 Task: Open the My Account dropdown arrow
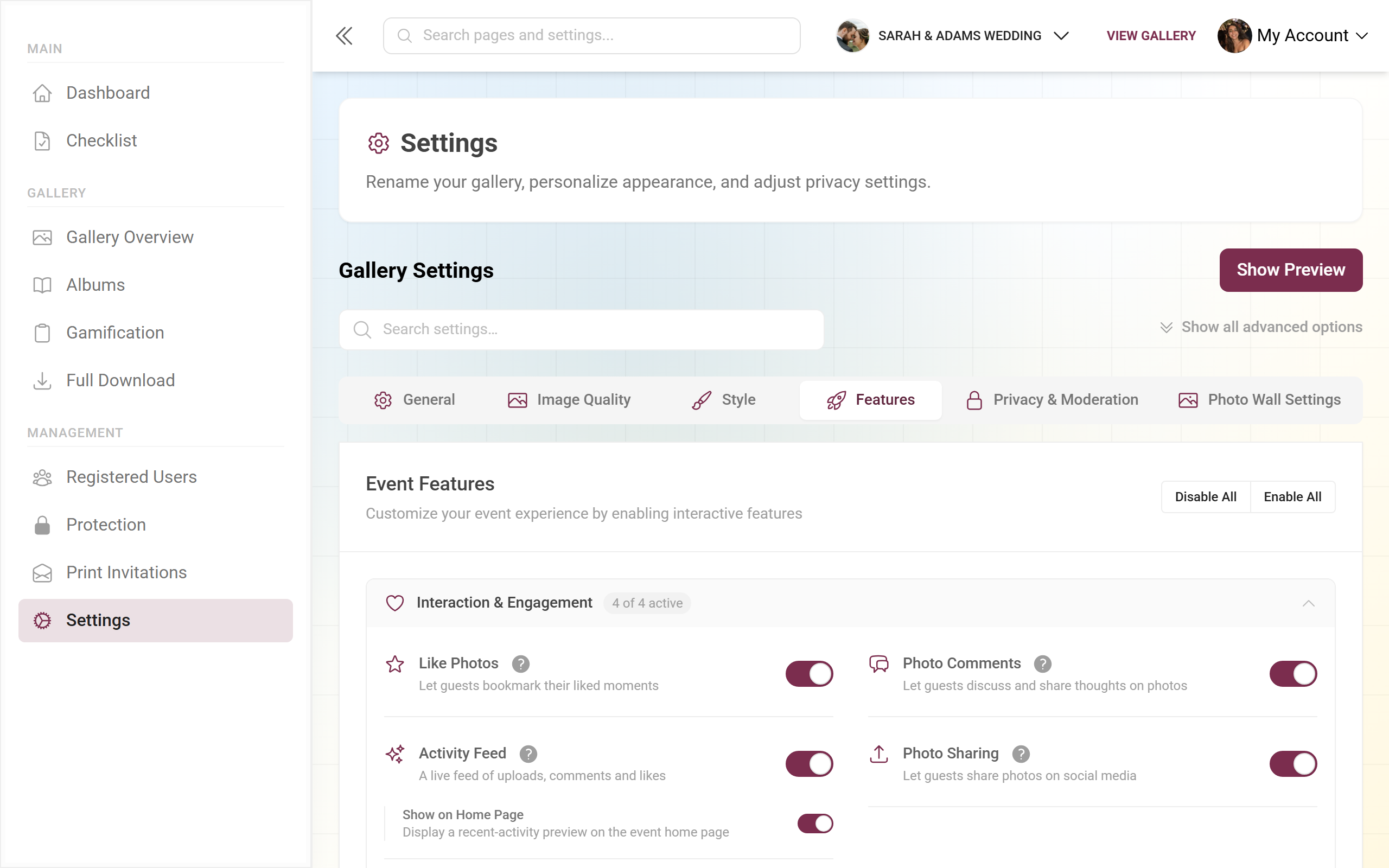[1361, 36]
